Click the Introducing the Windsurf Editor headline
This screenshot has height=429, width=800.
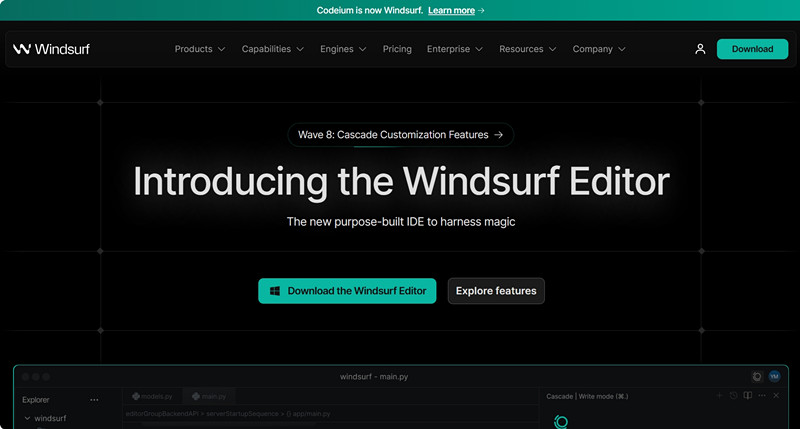click(x=401, y=182)
